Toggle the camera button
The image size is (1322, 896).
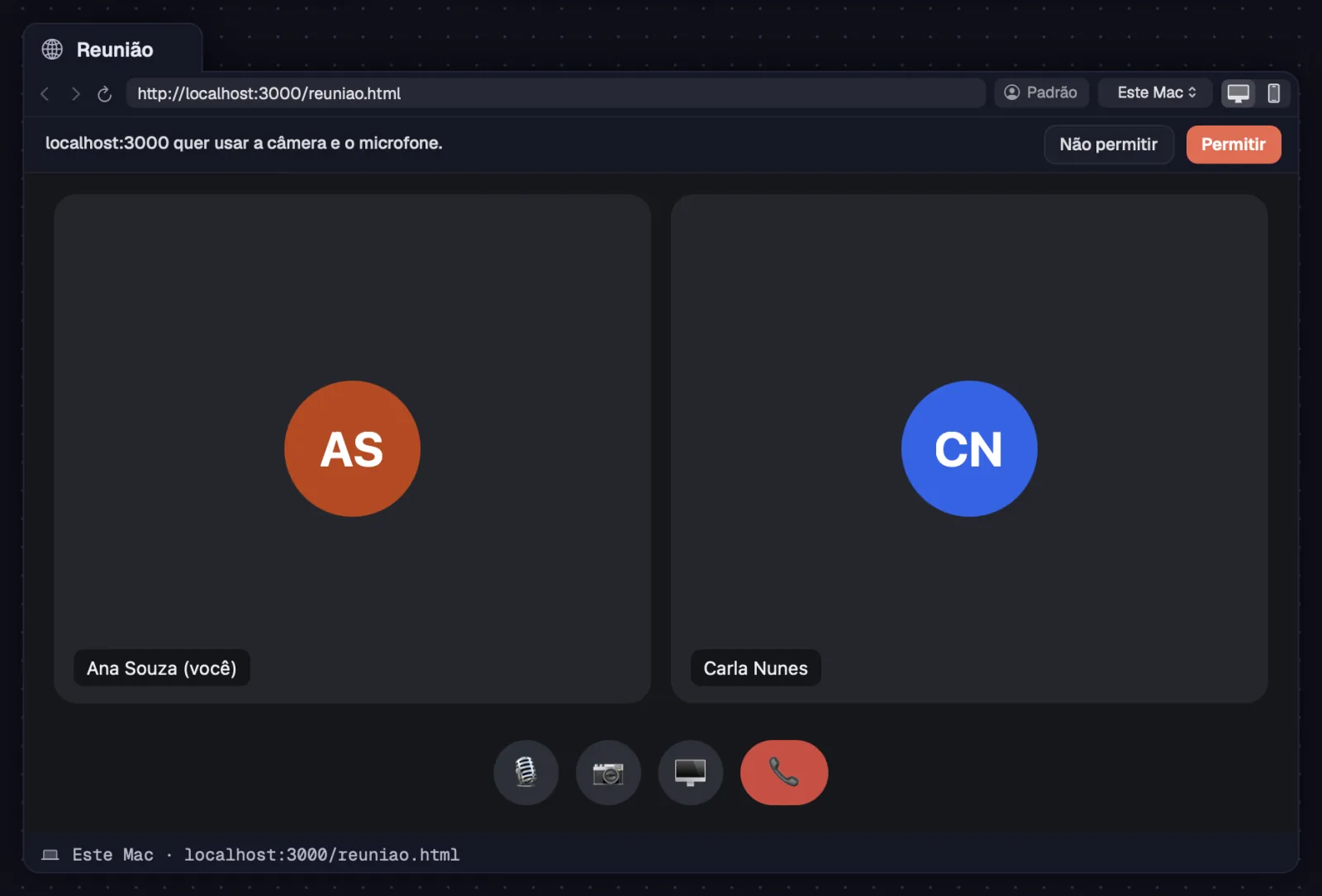click(x=608, y=772)
